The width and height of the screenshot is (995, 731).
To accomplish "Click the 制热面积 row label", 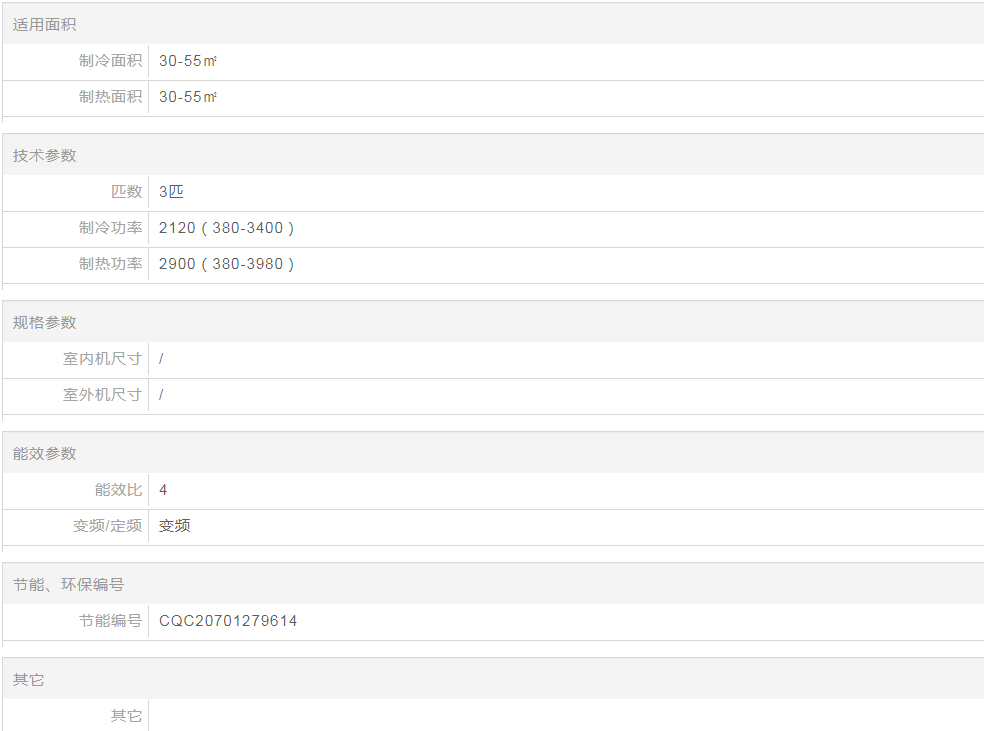I will [110, 97].
